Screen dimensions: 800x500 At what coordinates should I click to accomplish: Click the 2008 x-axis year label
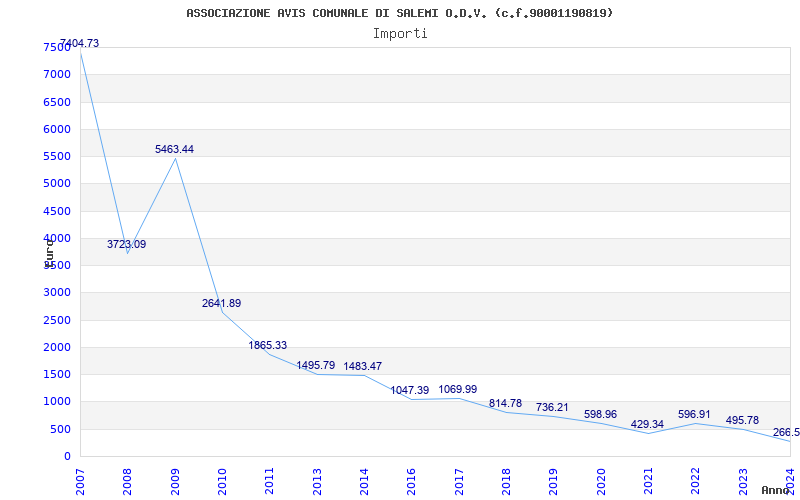tap(127, 481)
